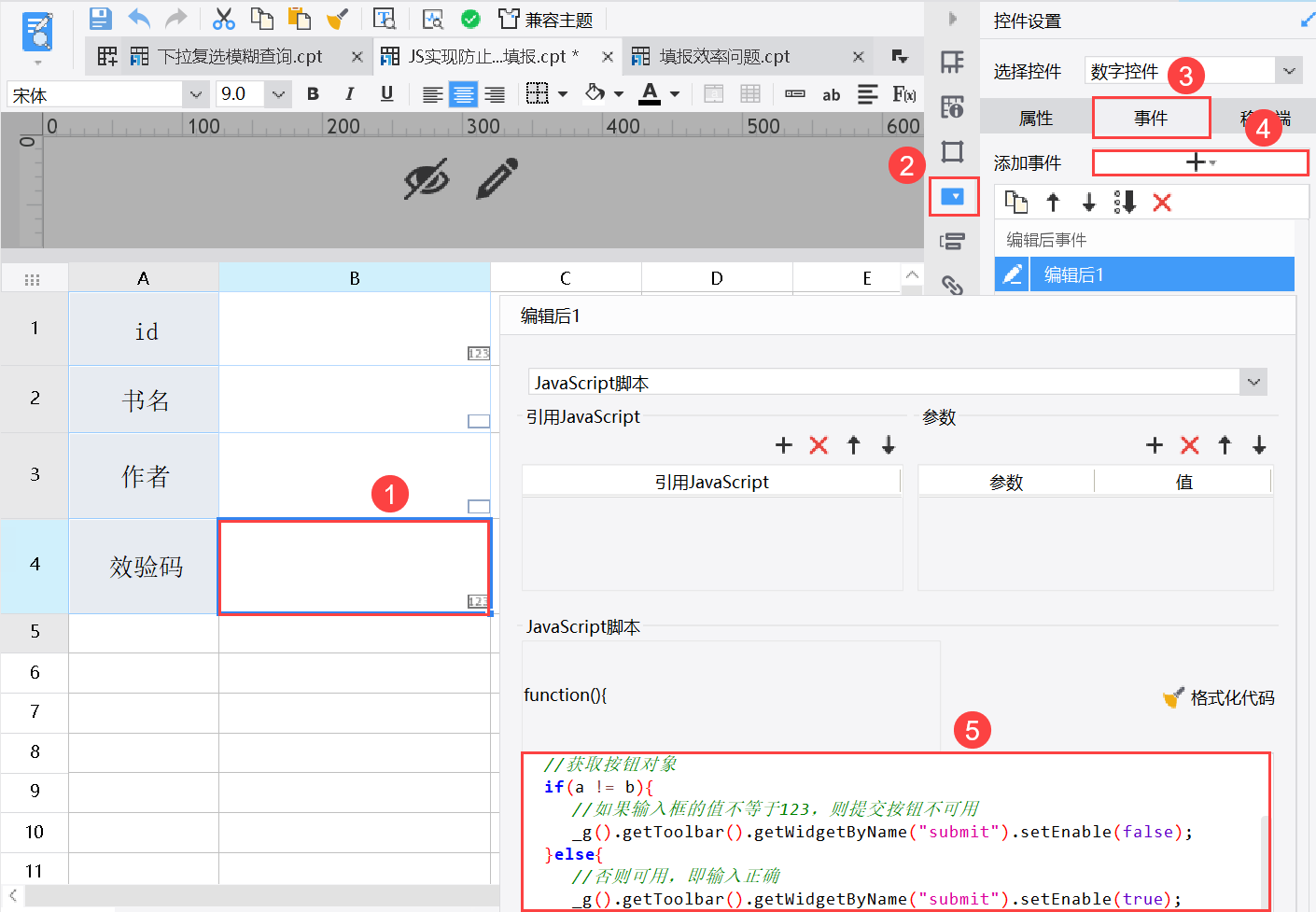Image resolution: width=1316 pixels, height=912 pixels.
Task: Open the font name dropdown 宋体
Action: pyautogui.click(x=106, y=94)
